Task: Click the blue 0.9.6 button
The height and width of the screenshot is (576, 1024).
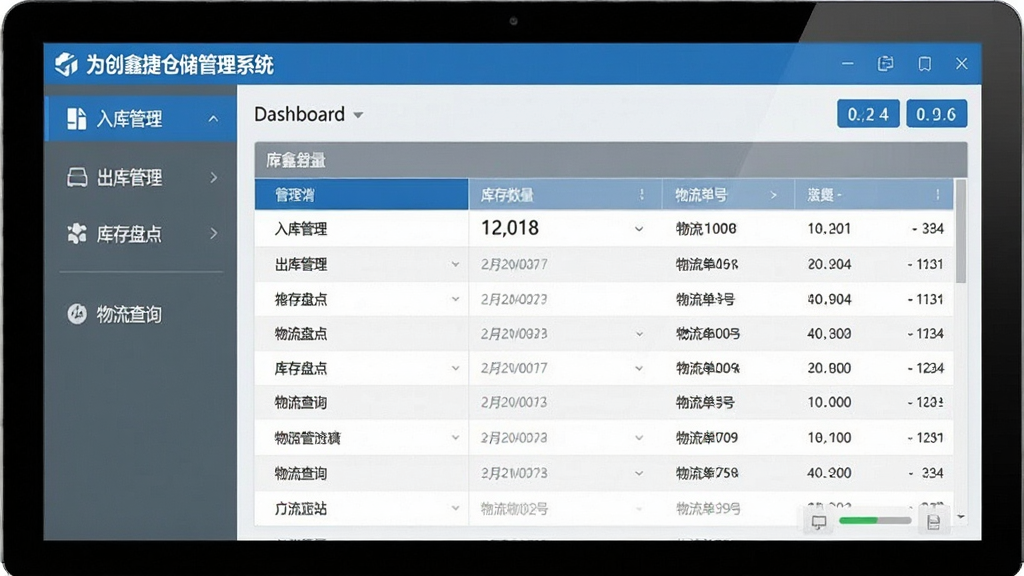Action: click(936, 114)
